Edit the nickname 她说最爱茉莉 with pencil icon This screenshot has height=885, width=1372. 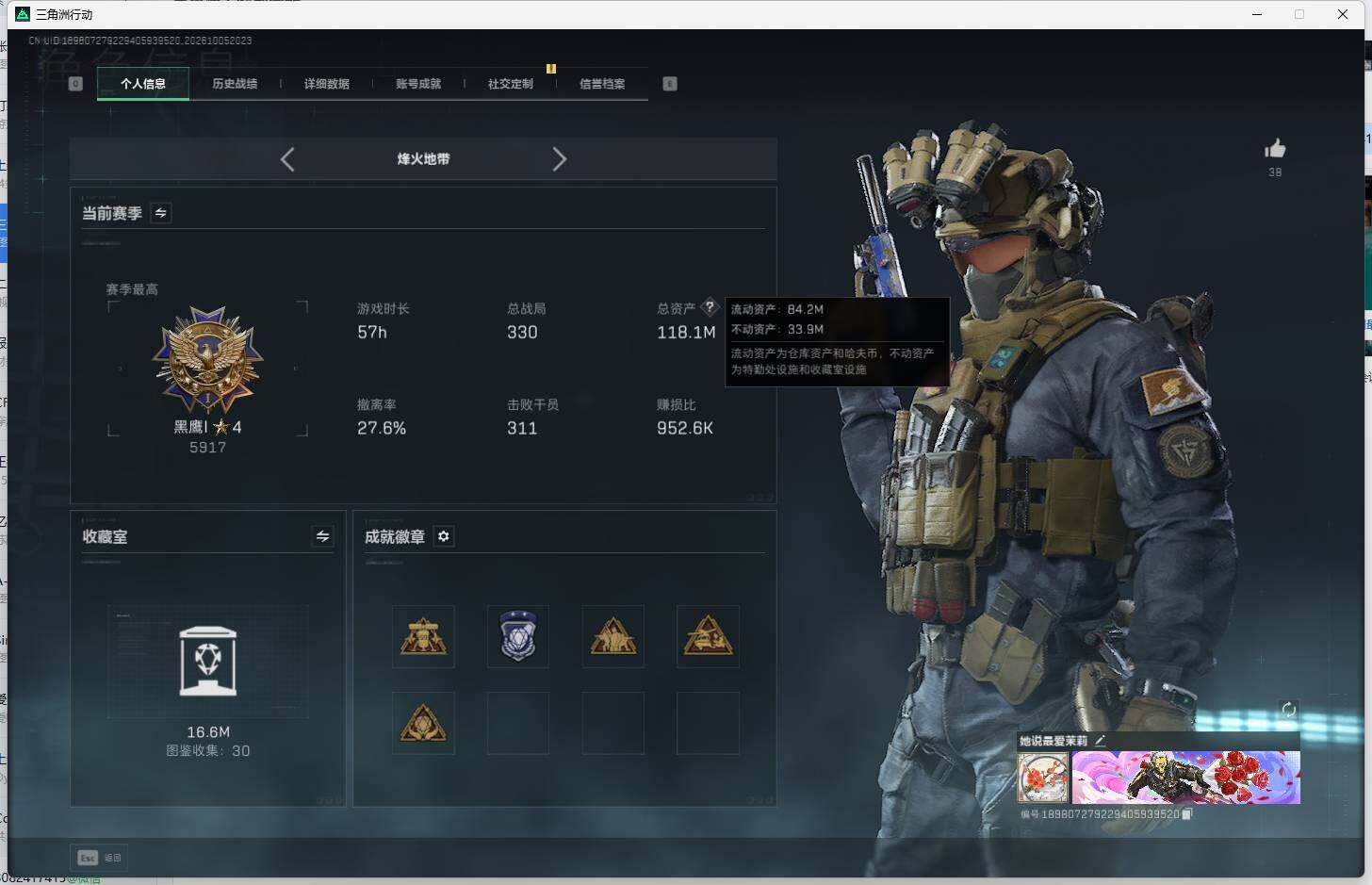[1100, 741]
